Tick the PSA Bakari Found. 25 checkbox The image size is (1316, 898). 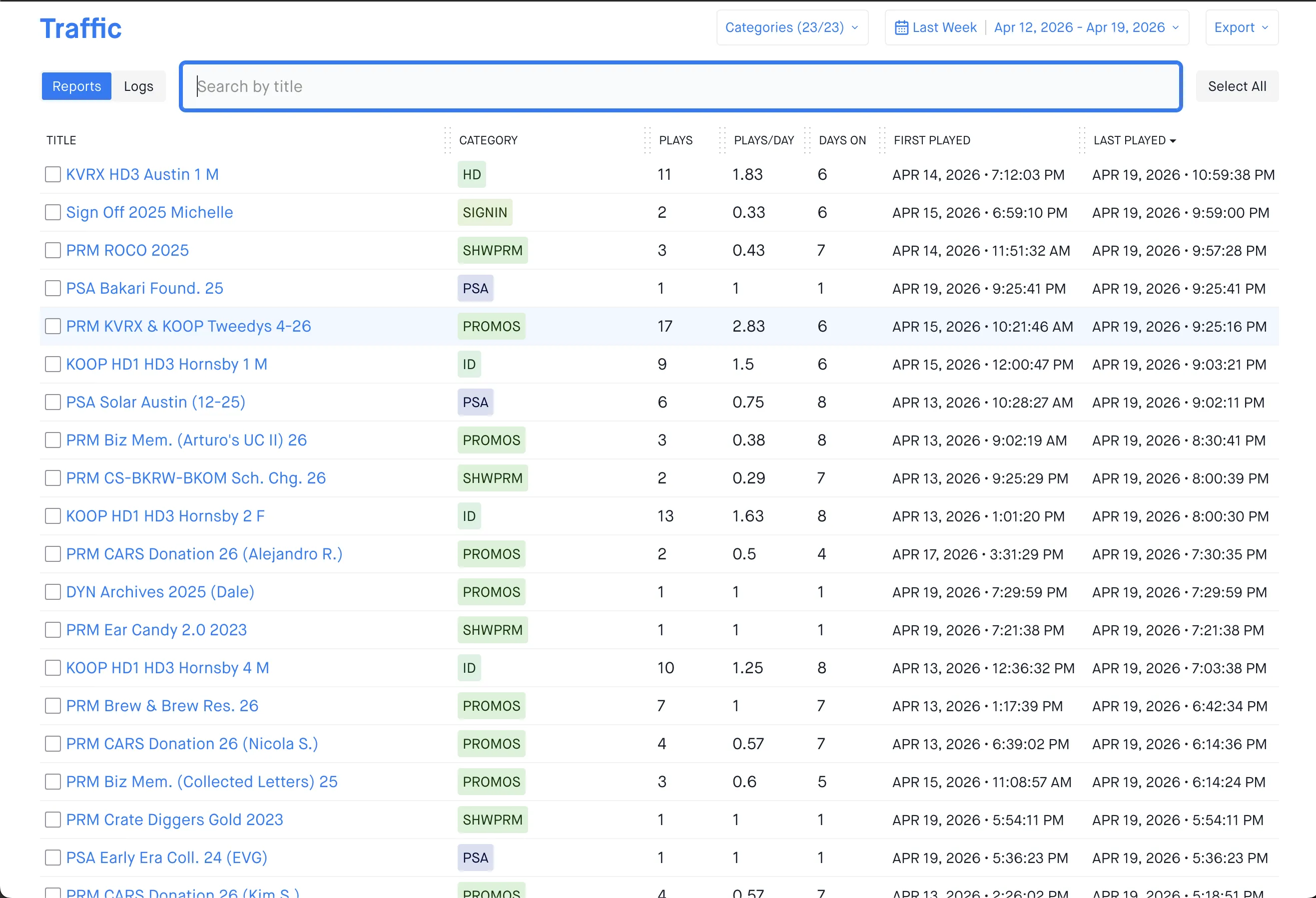(52, 288)
